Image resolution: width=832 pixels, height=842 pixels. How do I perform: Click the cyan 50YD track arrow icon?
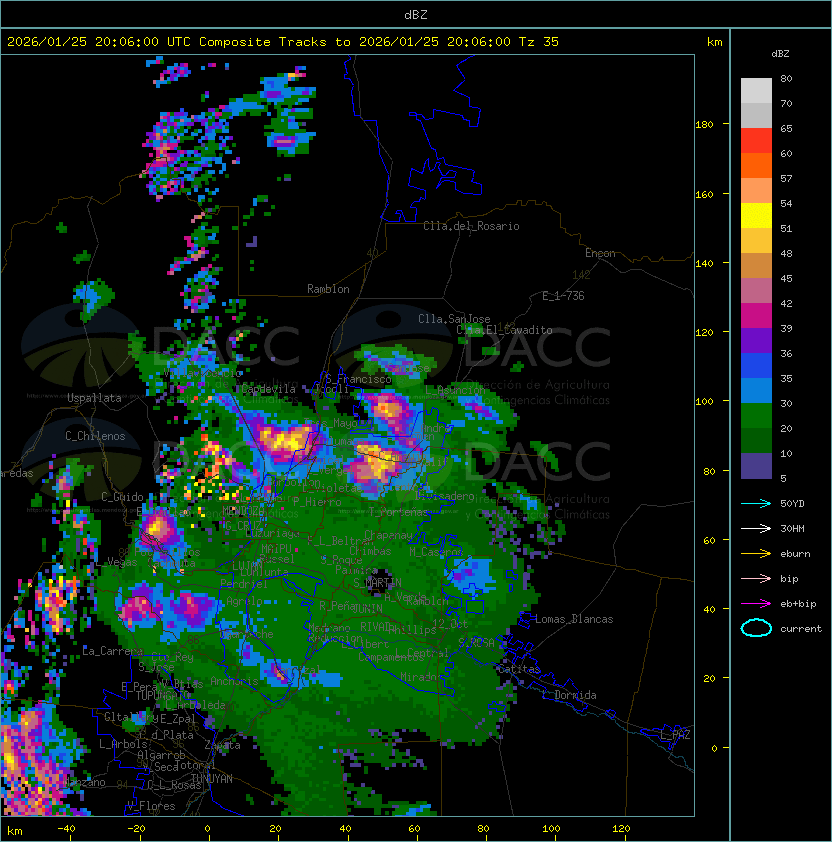756,503
